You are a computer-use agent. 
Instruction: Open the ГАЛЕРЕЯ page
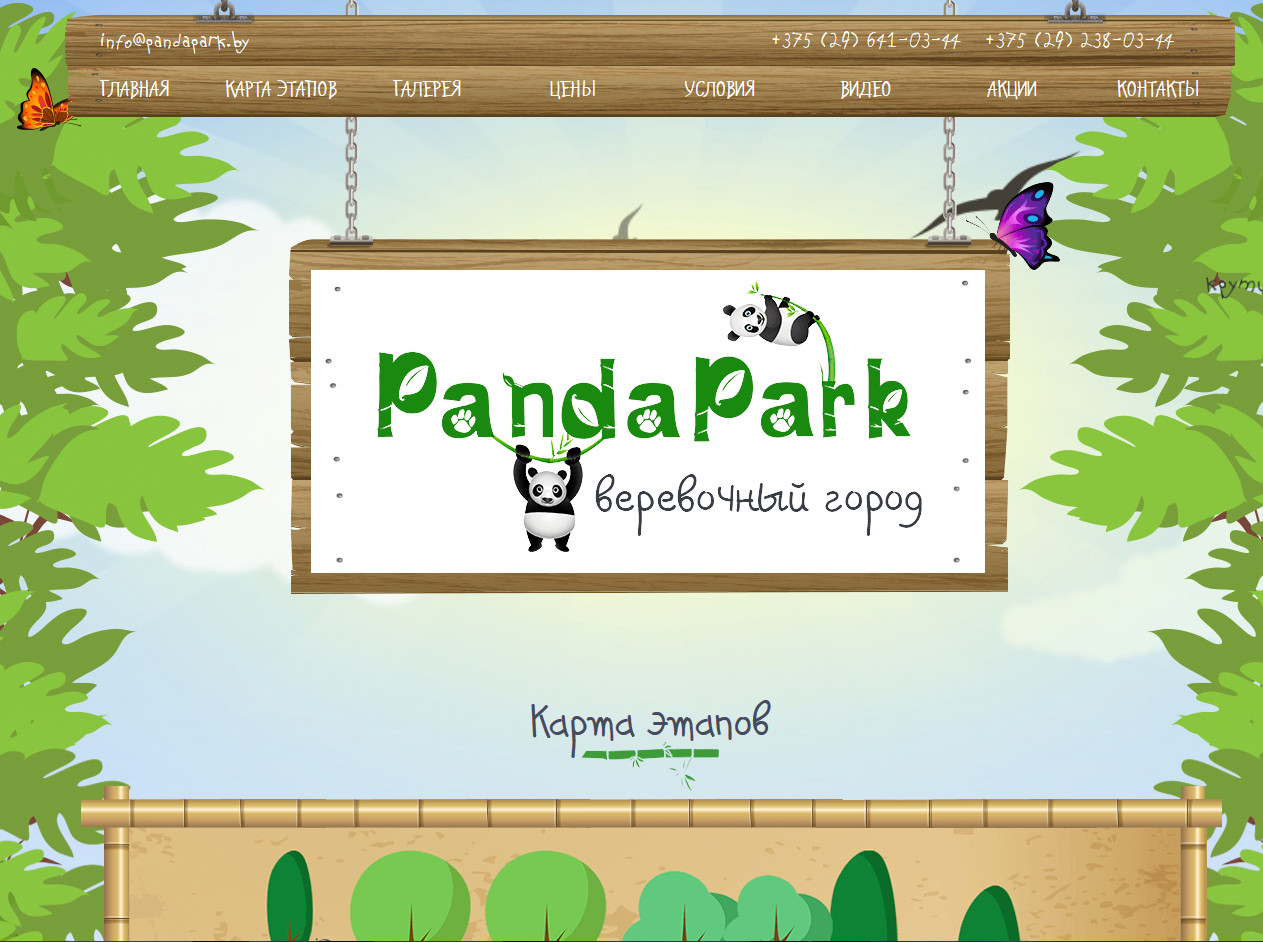pos(427,89)
